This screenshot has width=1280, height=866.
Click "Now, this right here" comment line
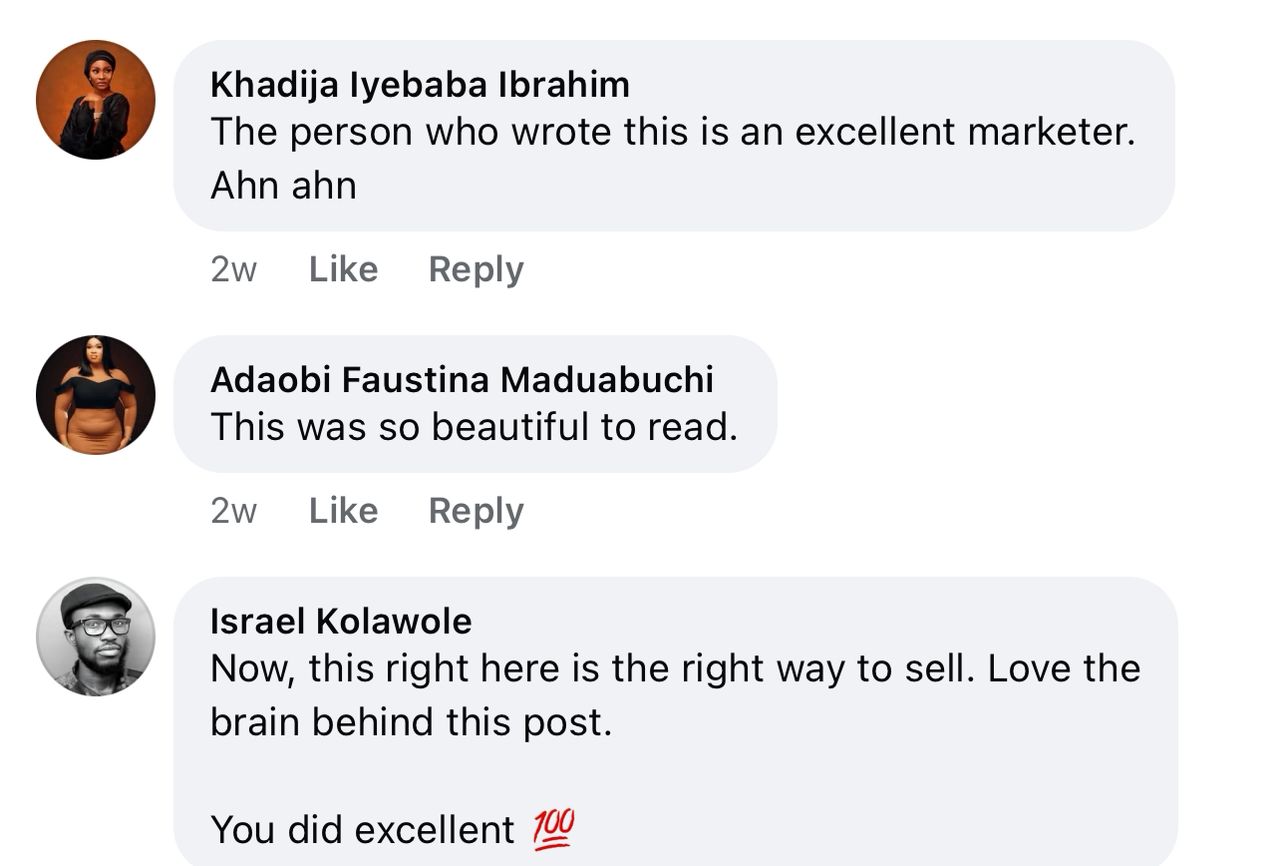pyautogui.click(x=675, y=669)
